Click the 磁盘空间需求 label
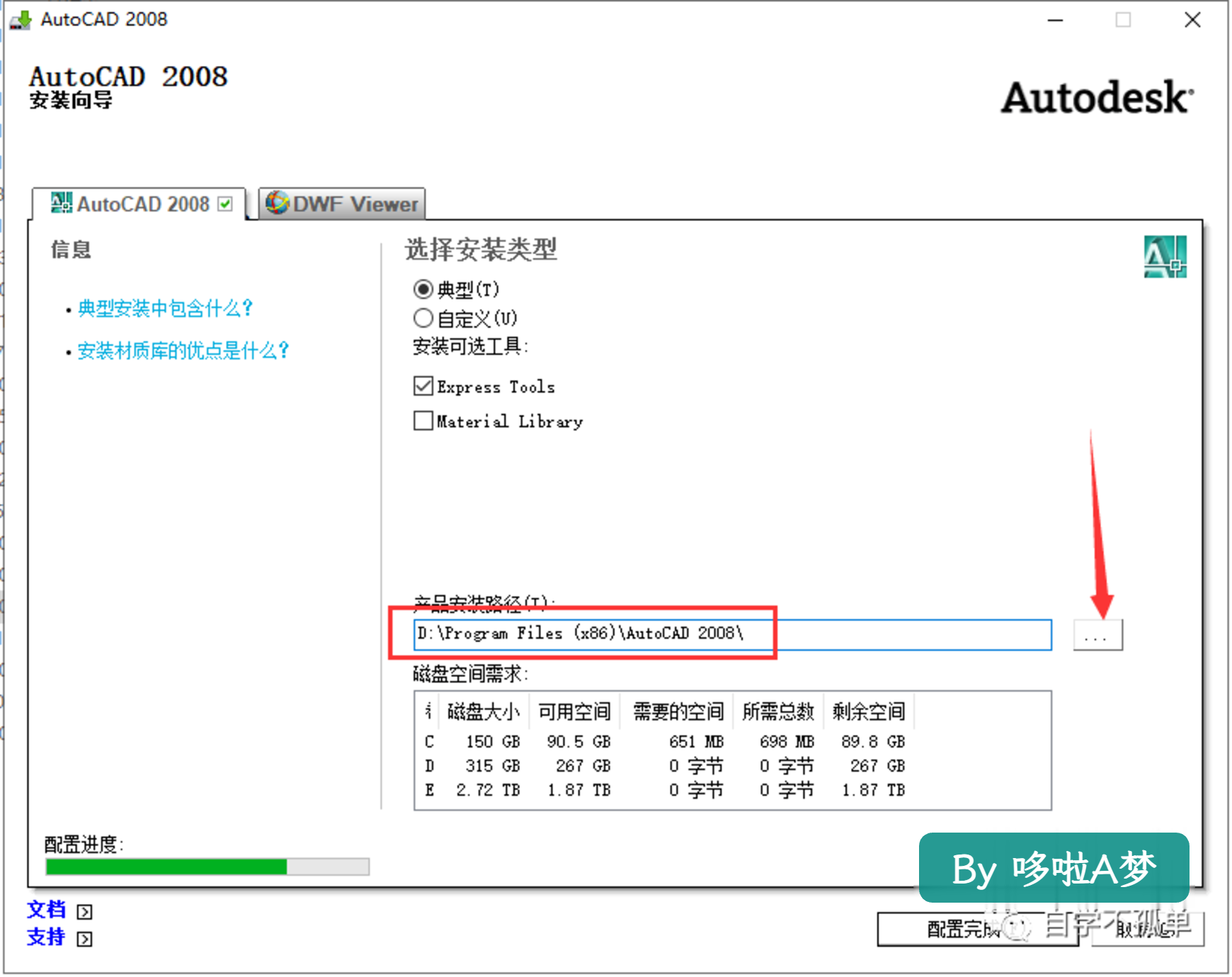This screenshot has width=1232, height=977. click(470, 674)
